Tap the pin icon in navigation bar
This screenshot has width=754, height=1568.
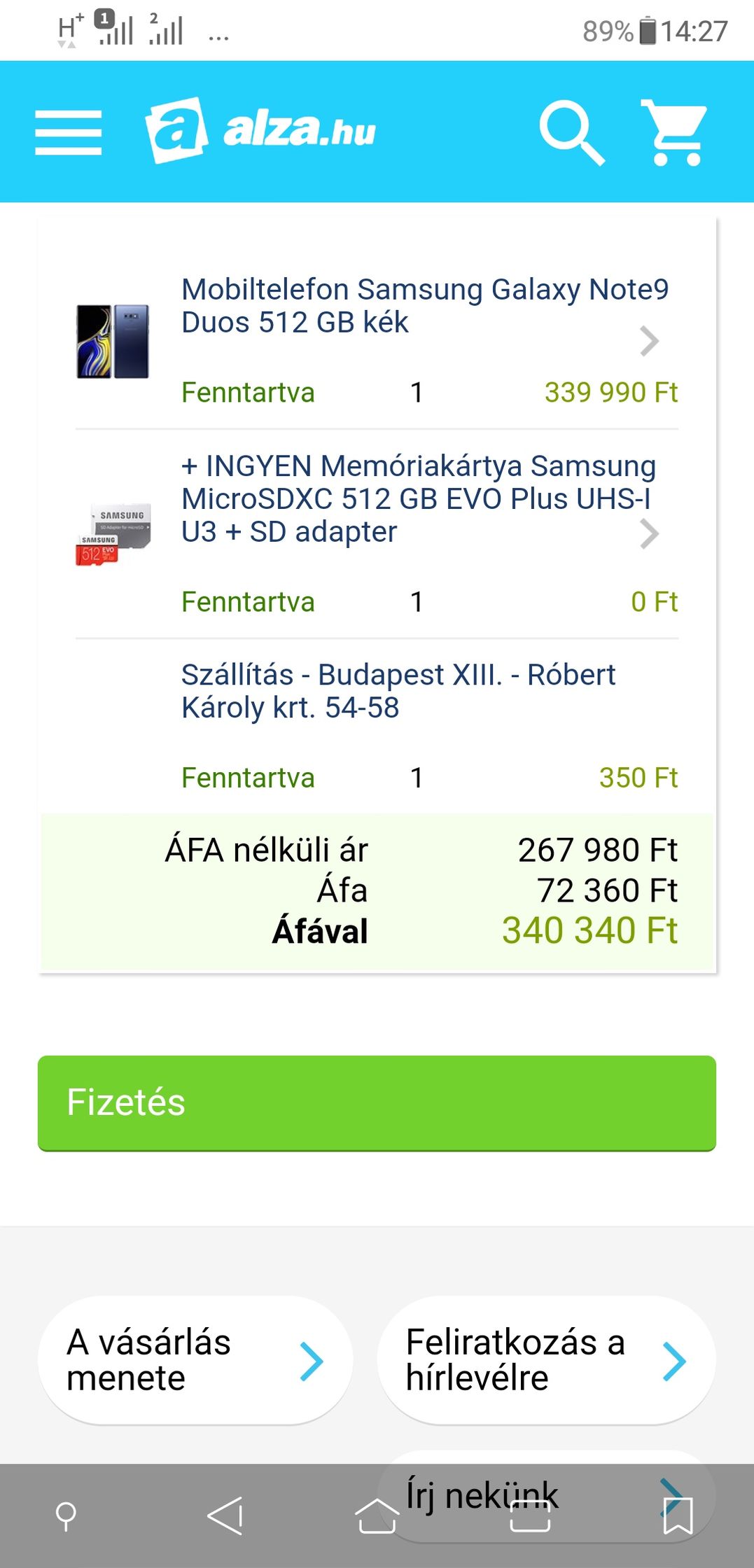[x=66, y=1515]
